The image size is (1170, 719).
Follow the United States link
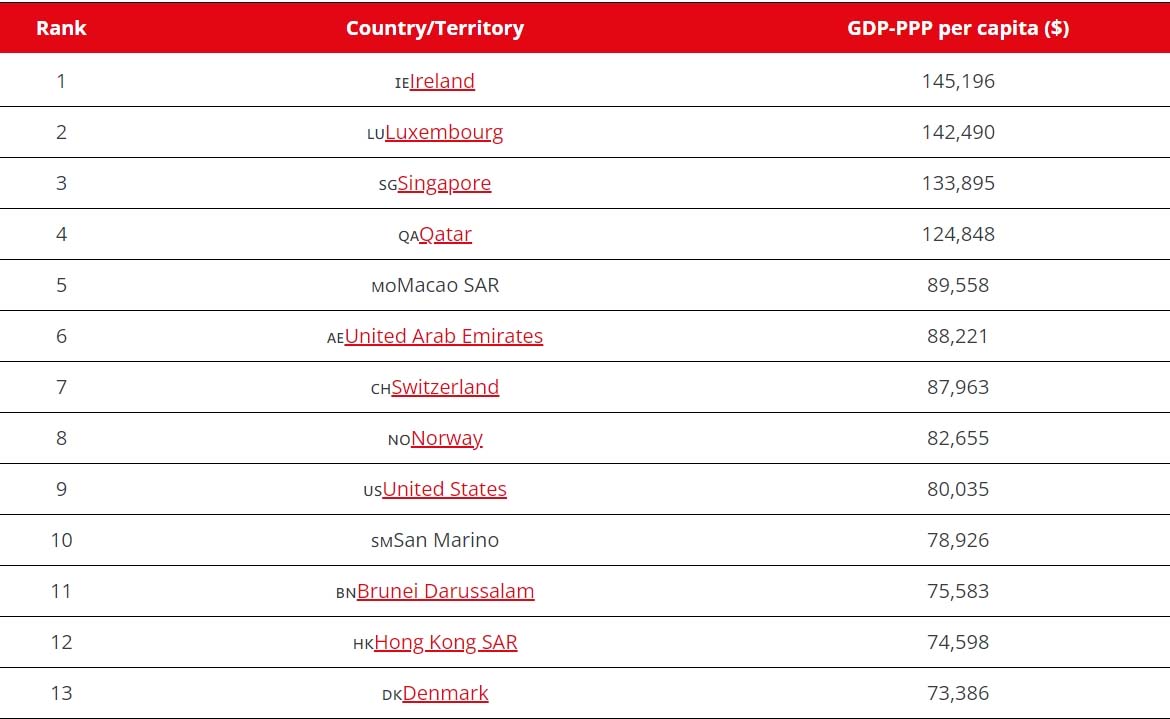point(445,489)
